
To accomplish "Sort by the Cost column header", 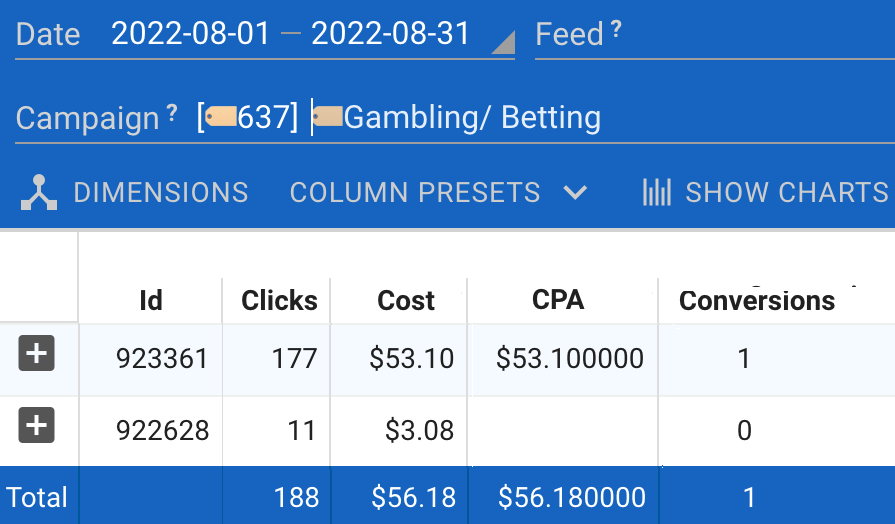I will click(x=406, y=300).
